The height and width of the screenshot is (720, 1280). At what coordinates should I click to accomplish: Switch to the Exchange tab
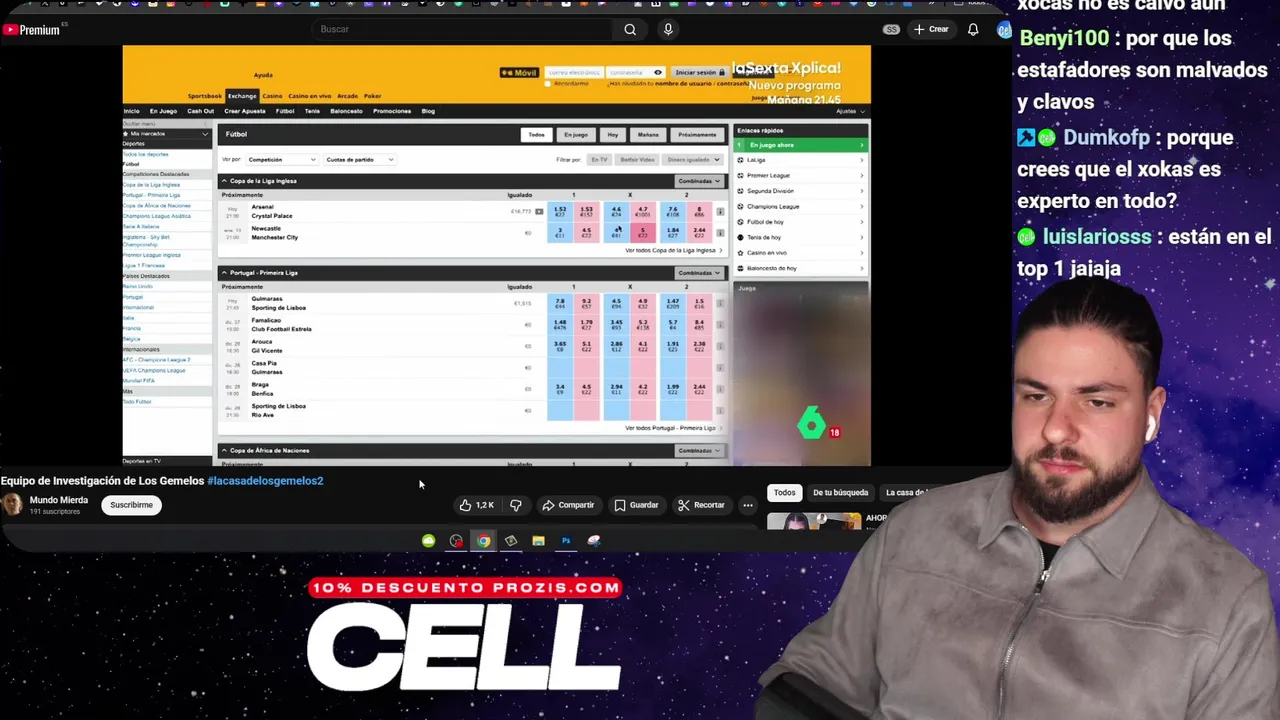point(242,96)
